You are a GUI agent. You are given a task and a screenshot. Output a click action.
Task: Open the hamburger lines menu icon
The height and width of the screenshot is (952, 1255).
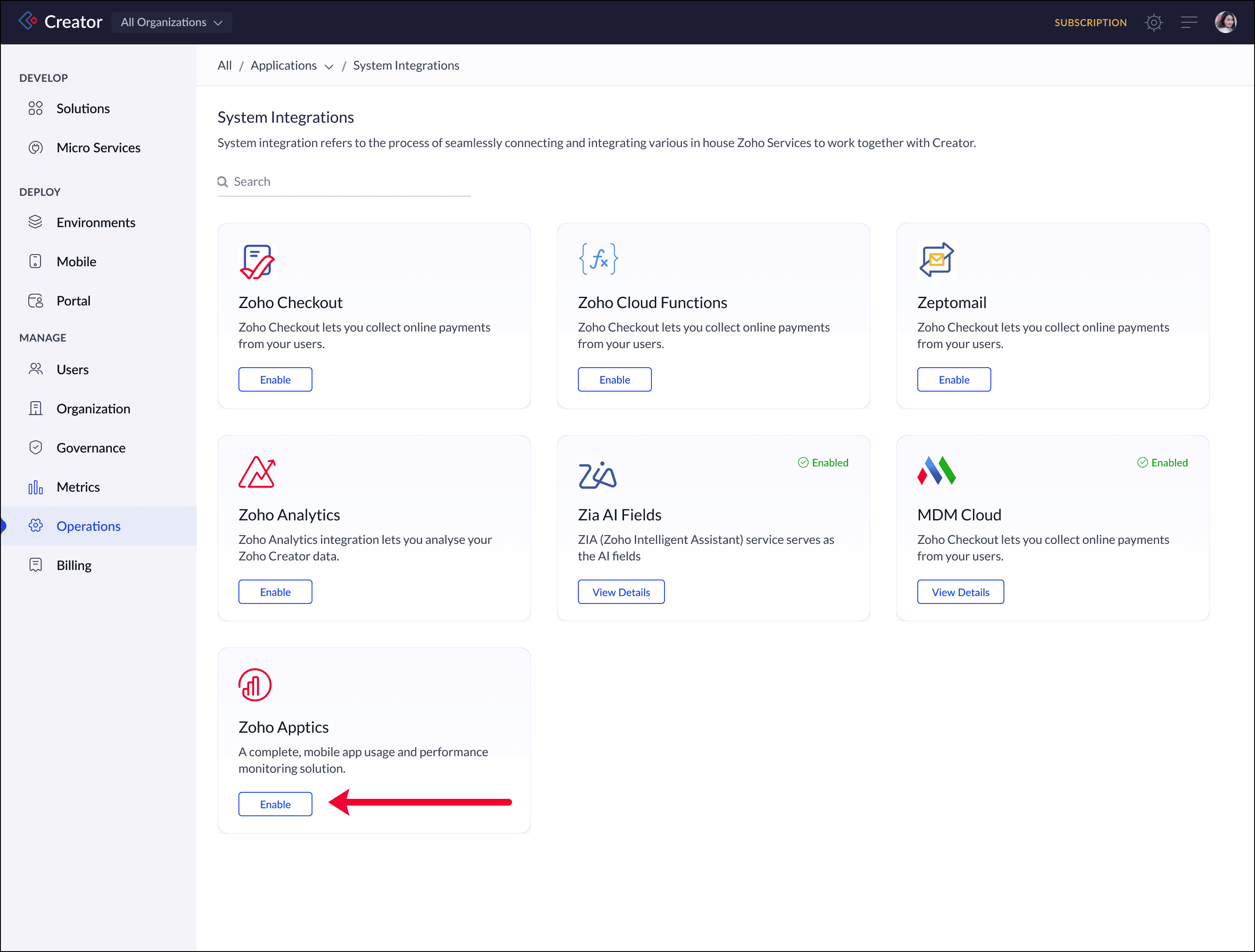[1188, 23]
